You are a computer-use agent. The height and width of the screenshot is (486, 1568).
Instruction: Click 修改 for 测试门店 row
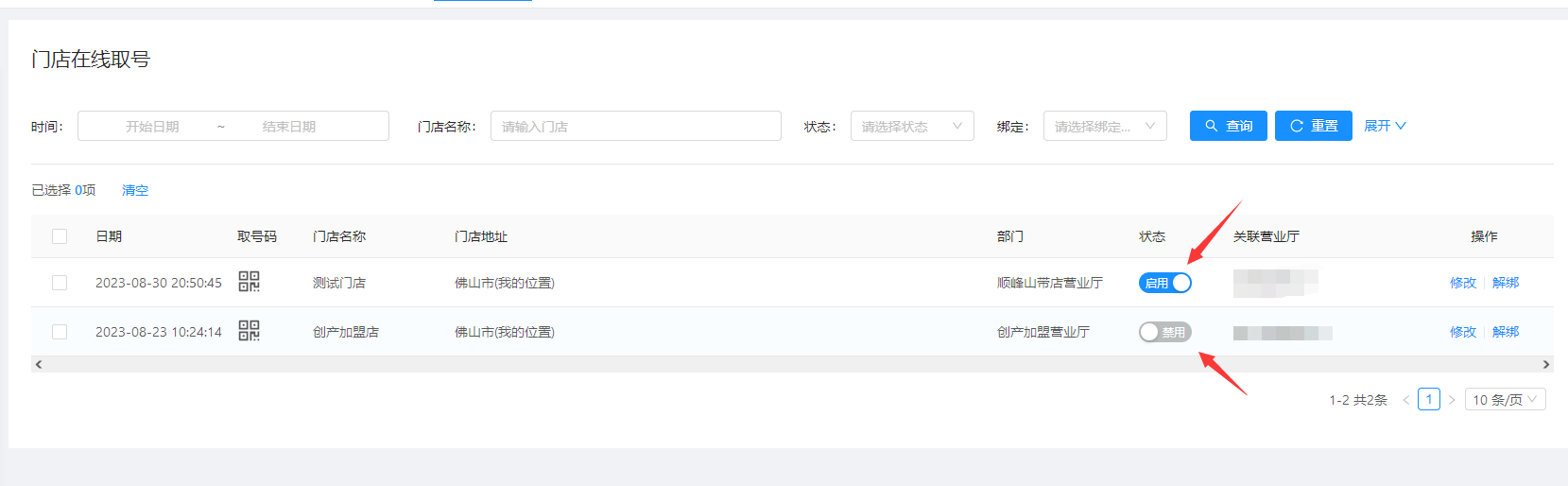pos(1463,283)
